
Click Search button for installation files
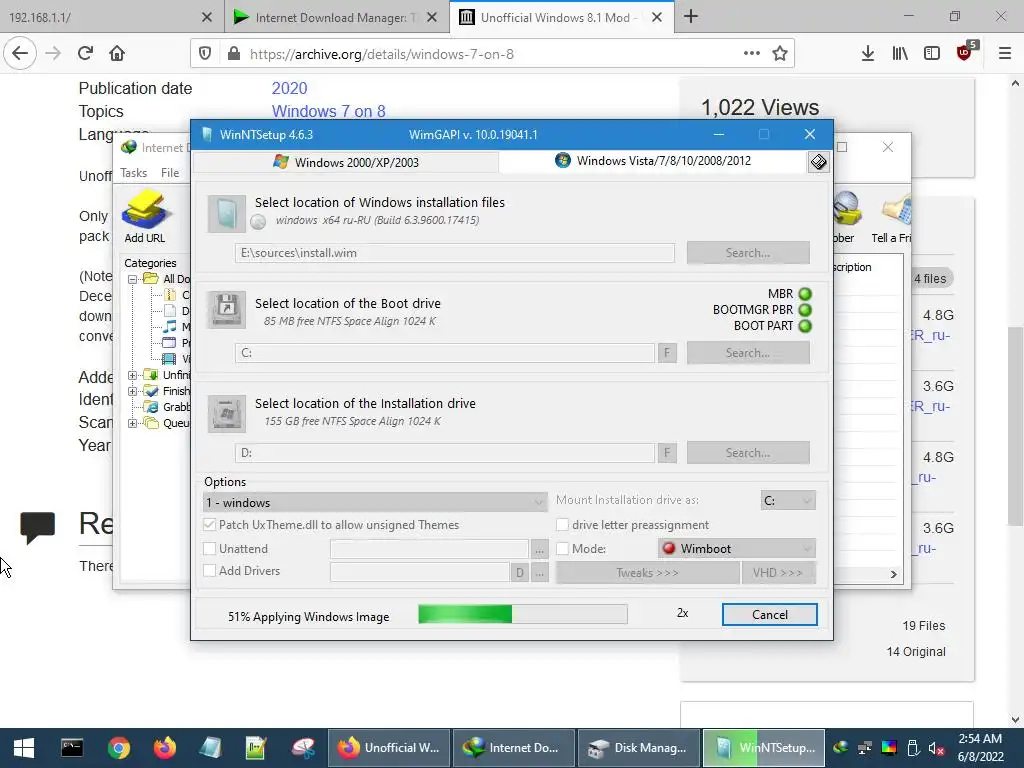tap(748, 253)
